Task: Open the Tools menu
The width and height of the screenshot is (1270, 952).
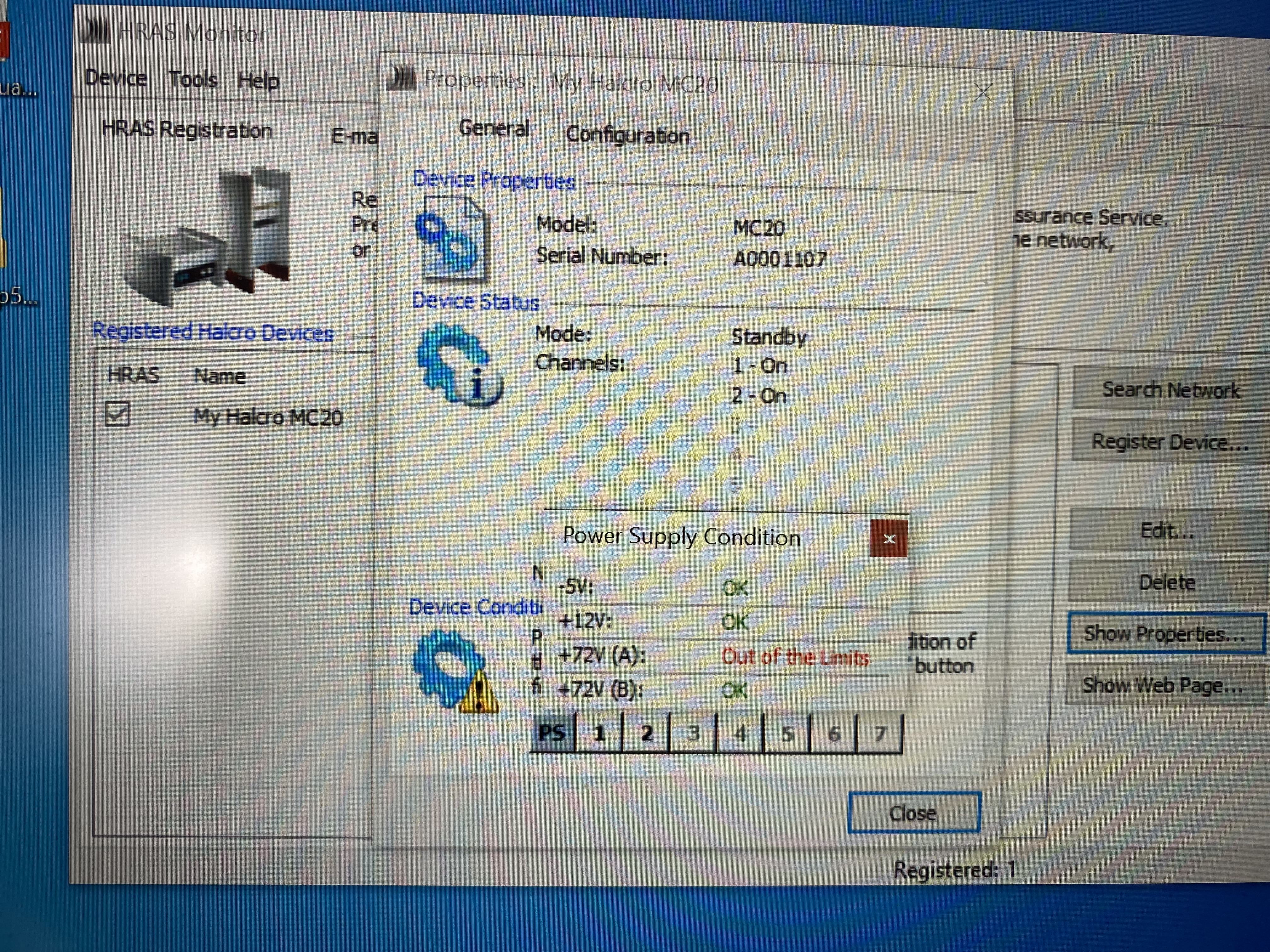Action: tap(192, 79)
